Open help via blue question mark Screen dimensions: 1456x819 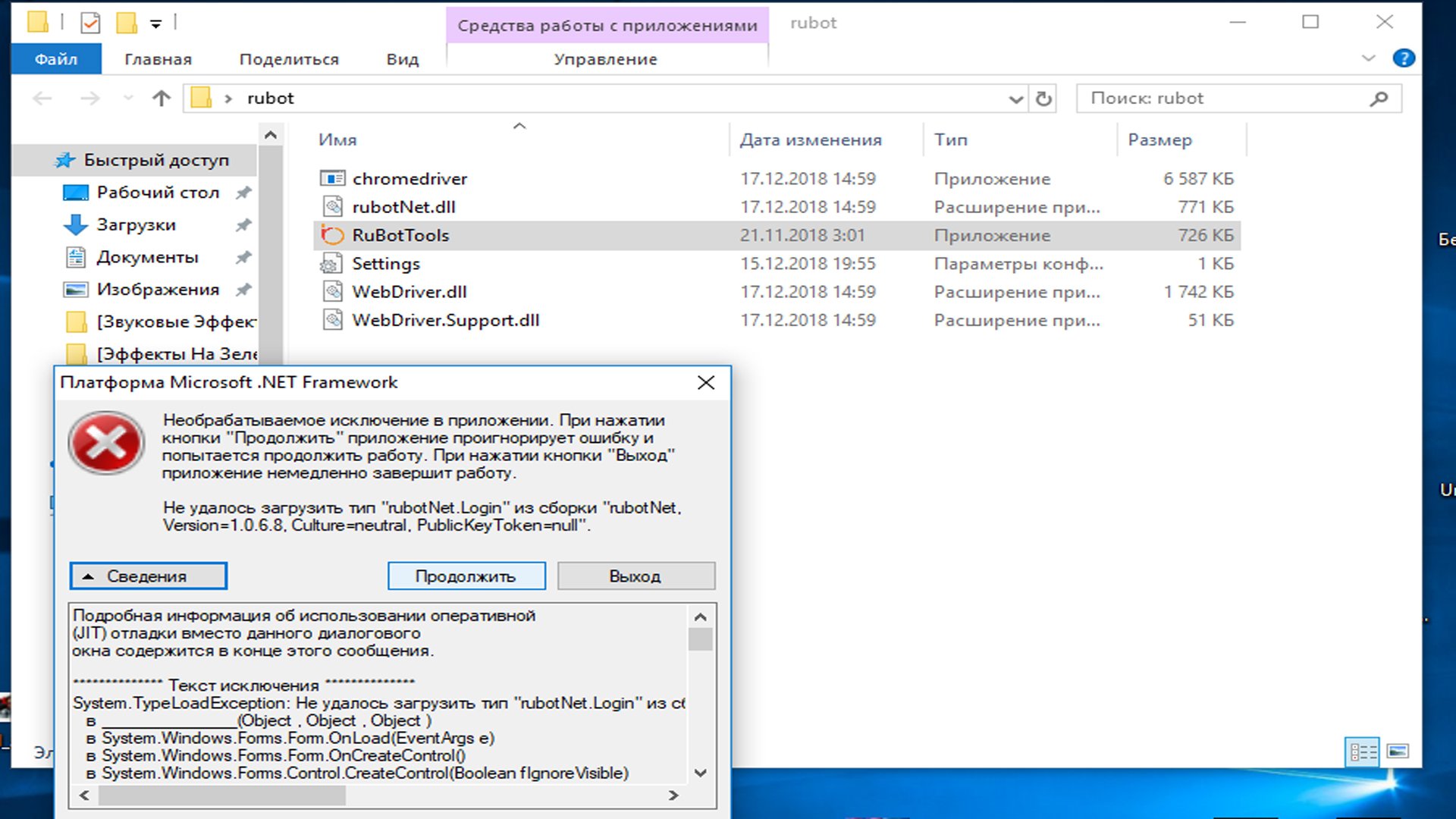1403,58
